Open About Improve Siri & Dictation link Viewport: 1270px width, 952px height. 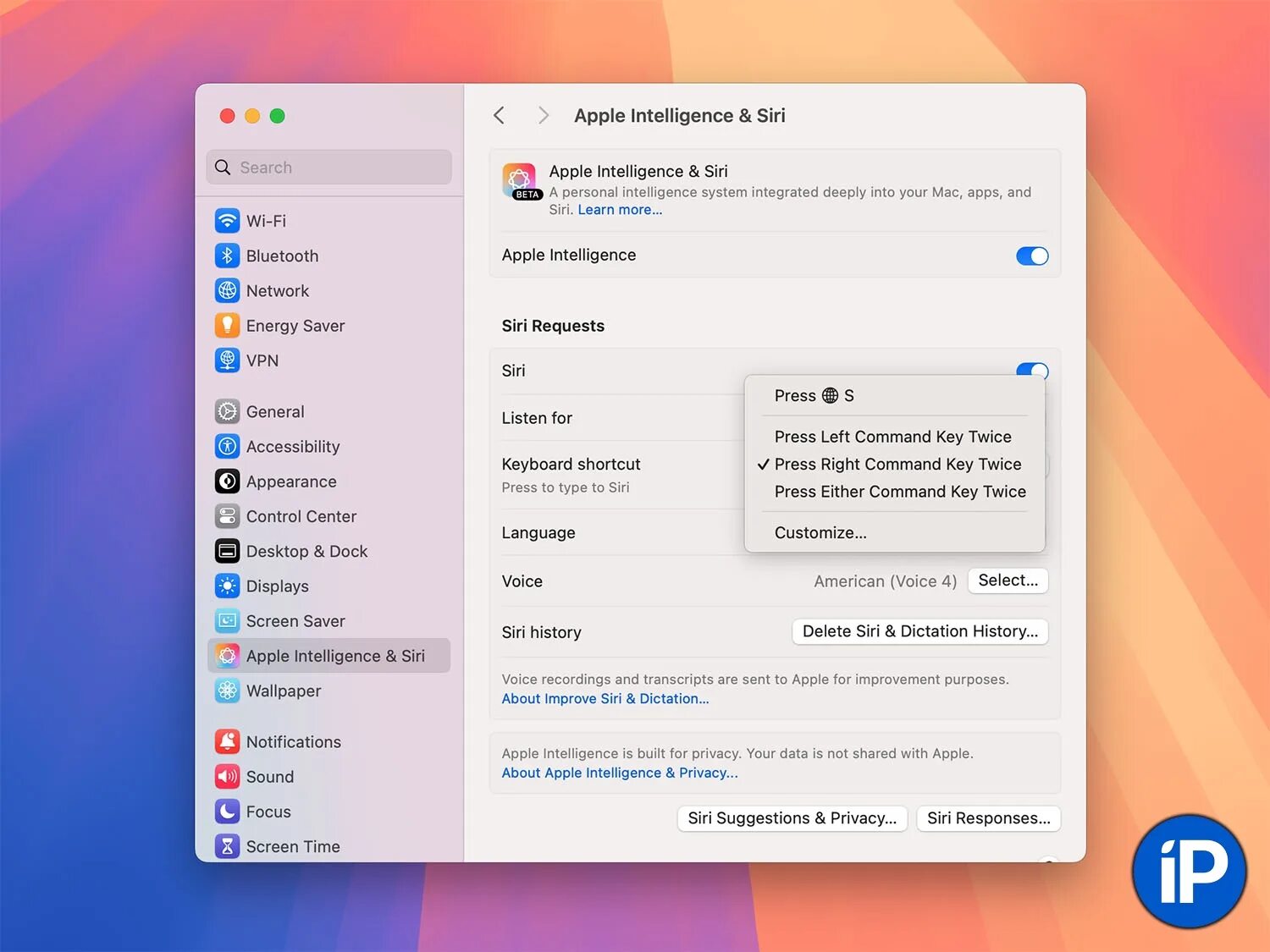pyautogui.click(x=605, y=699)
